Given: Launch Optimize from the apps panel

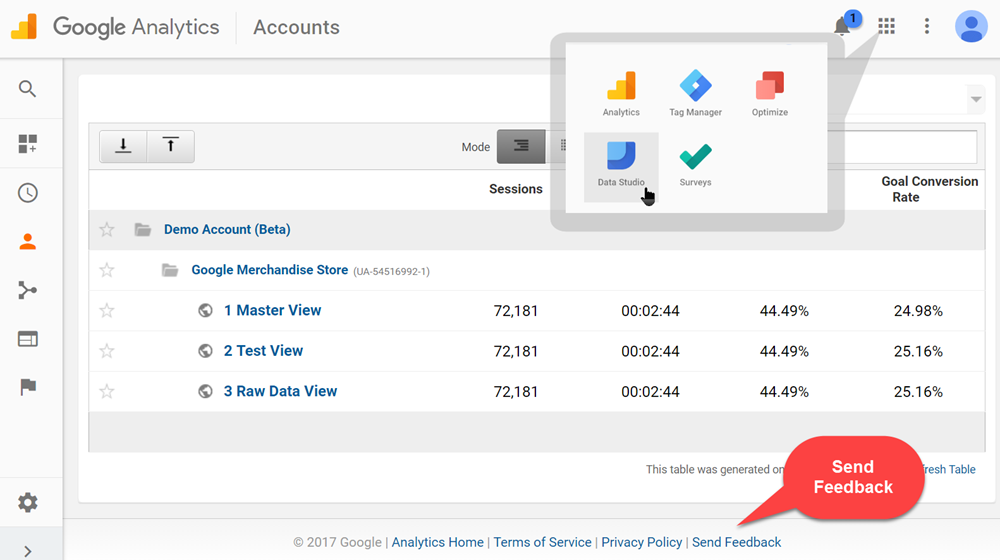Looking at the screenshot, I should (x=770, y=94).
